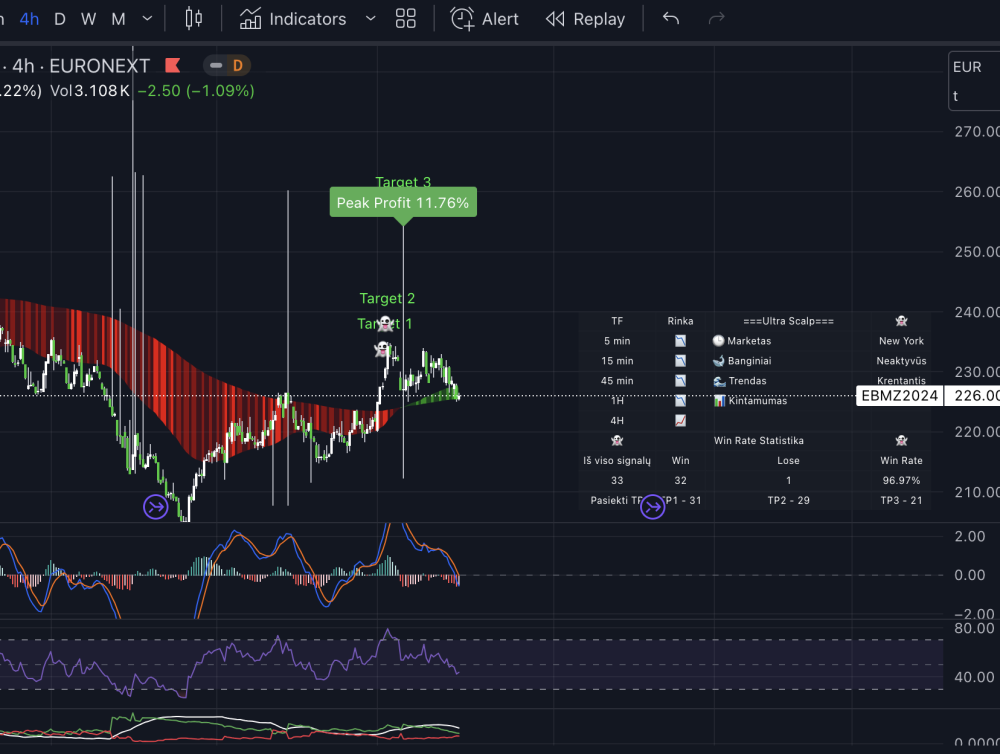This screenshot has width=1000, height=754.
Task: Start bar Replay mode
Action: click(x=585, y=18)
